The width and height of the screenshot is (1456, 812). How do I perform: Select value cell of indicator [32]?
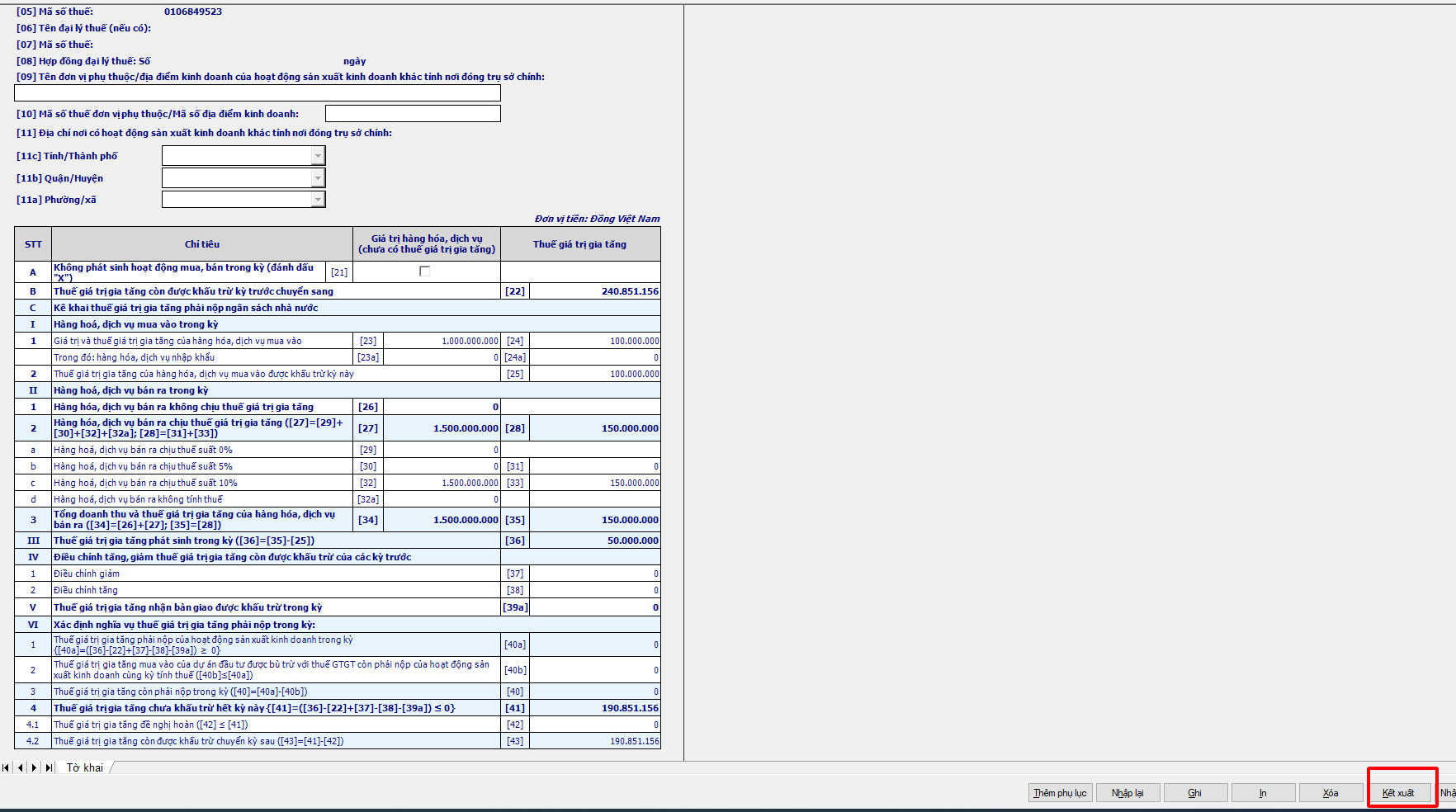tap(442, 483)
